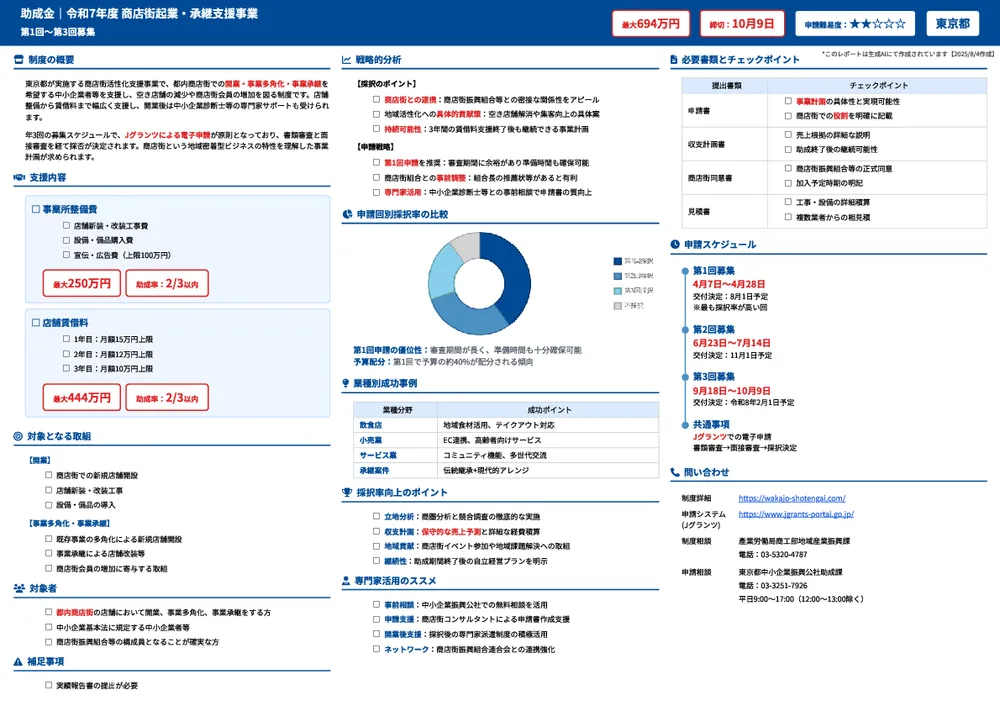
Task: Click 助成率 2/3以内 badge under 店舗賃借料
Action: coord(167,397)
